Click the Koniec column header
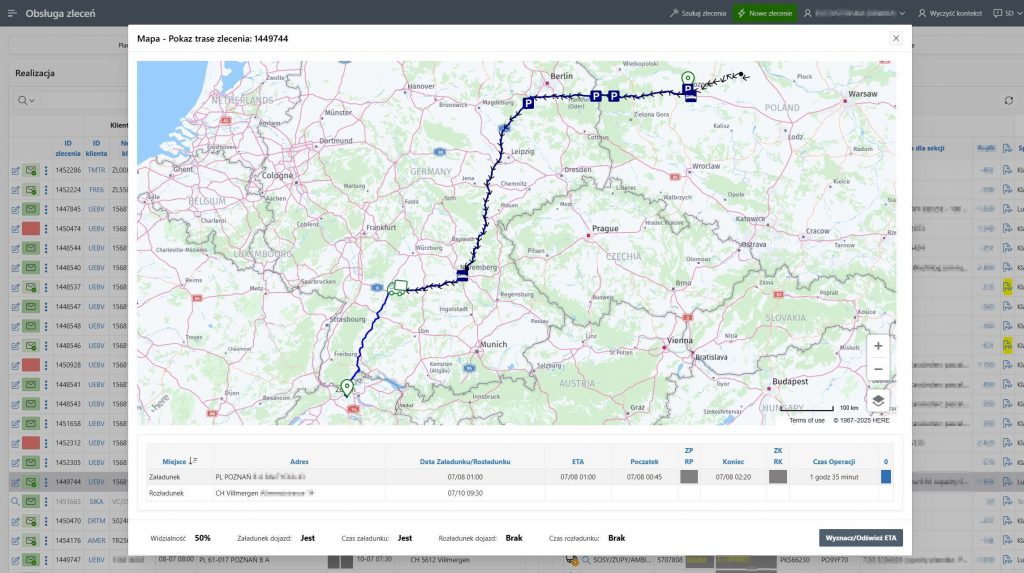This screenshot has width=1024, height=573. [x=733, y=461]
